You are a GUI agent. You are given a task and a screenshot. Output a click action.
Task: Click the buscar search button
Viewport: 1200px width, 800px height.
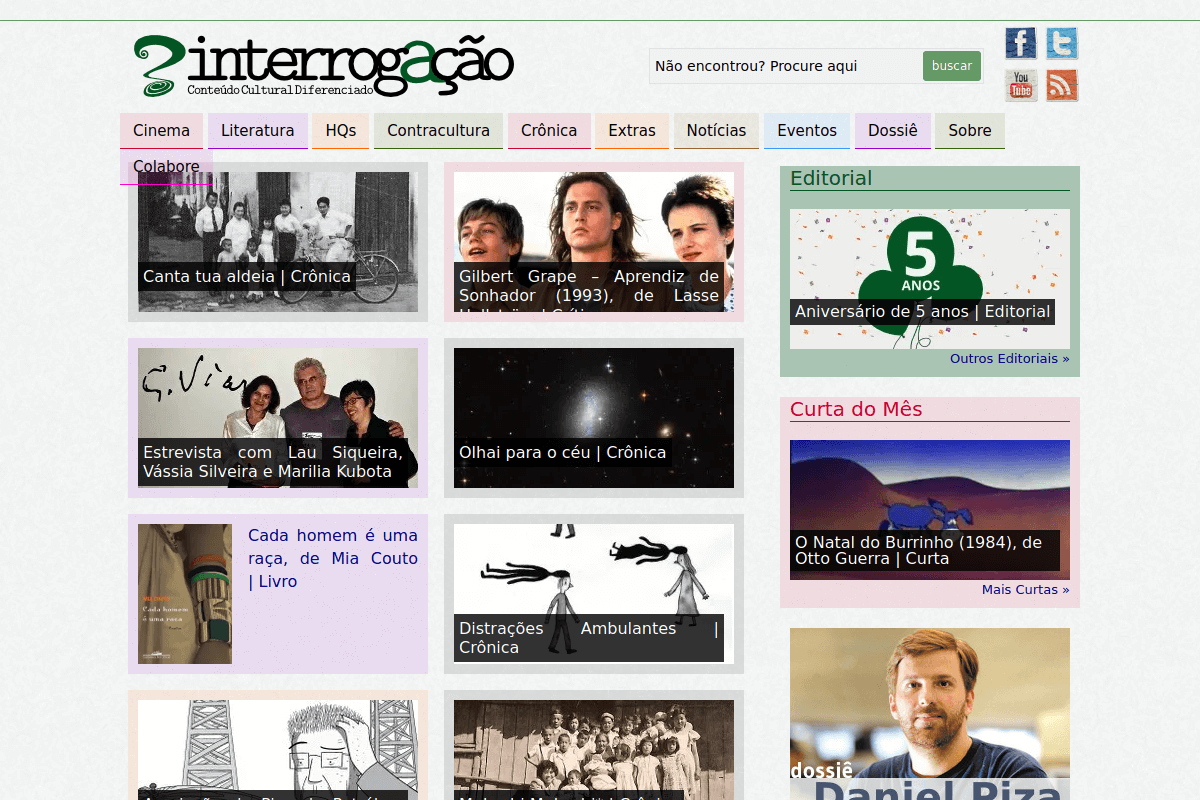point(952,66)
